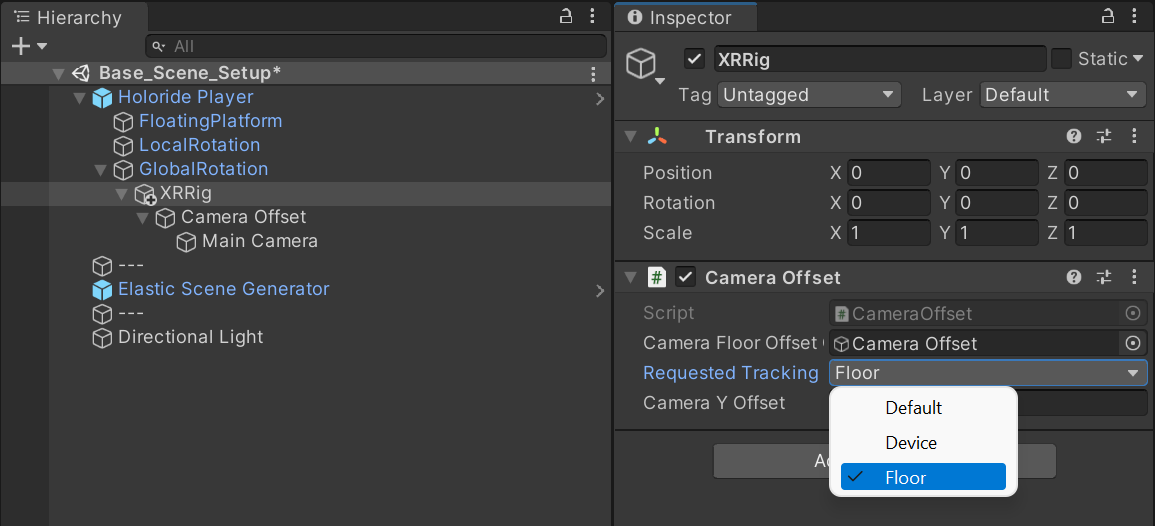This screenshot has width=1155, height=526.
Task: Collapse the Base_Scene_Setup scene foldout
Action: (58, 74)
